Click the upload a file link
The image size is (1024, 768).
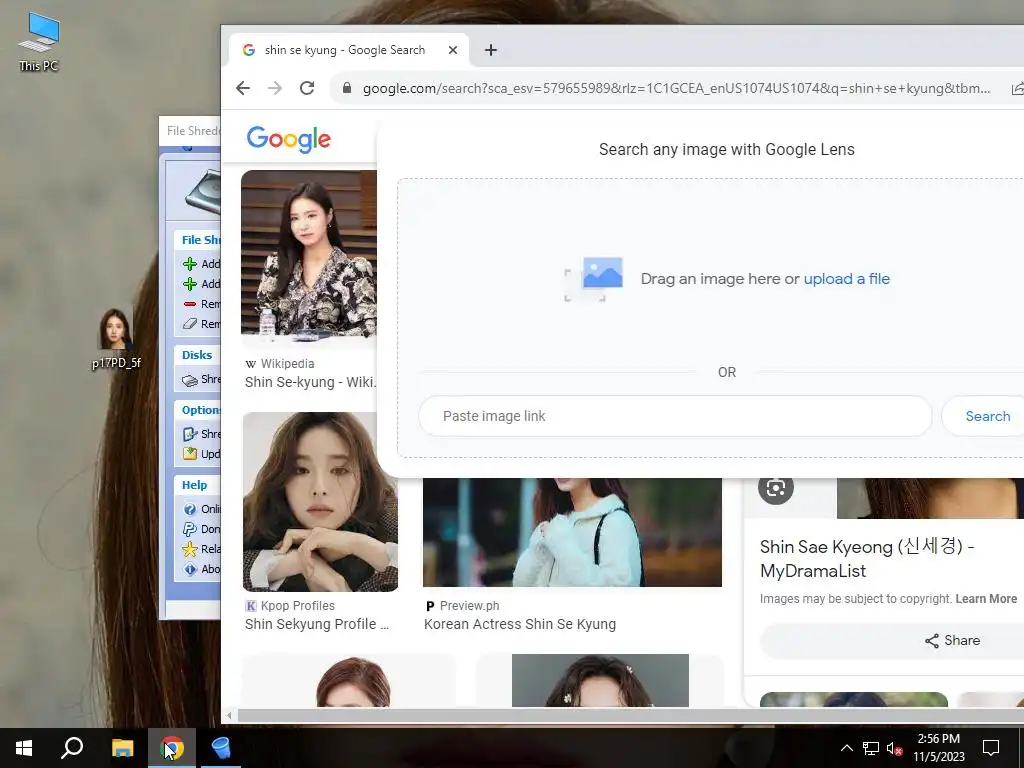pos(846,279)
